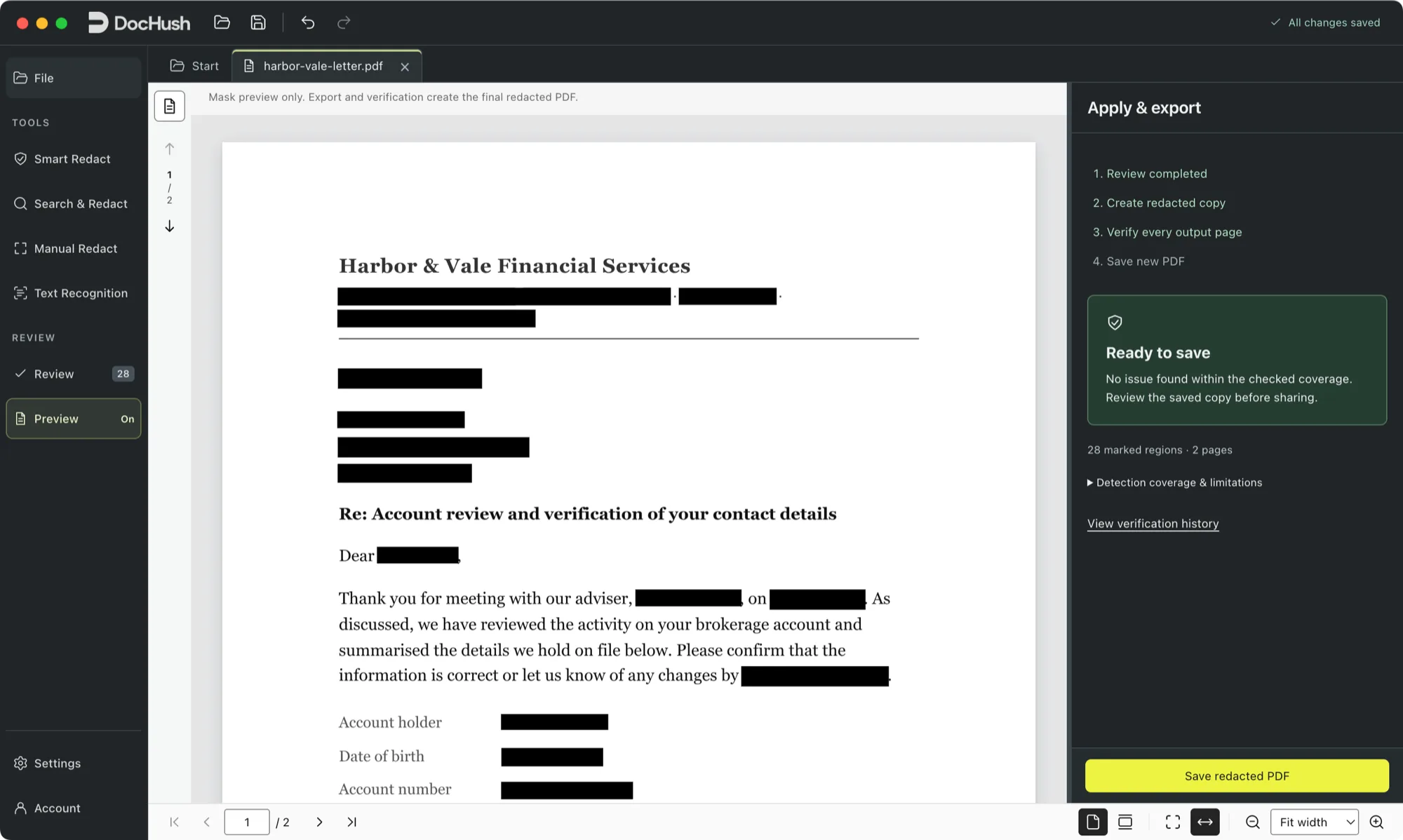Viewport: 1403px width, 840px height.
Task: Open Smart Redact tool
Action: tap(74, 159)
